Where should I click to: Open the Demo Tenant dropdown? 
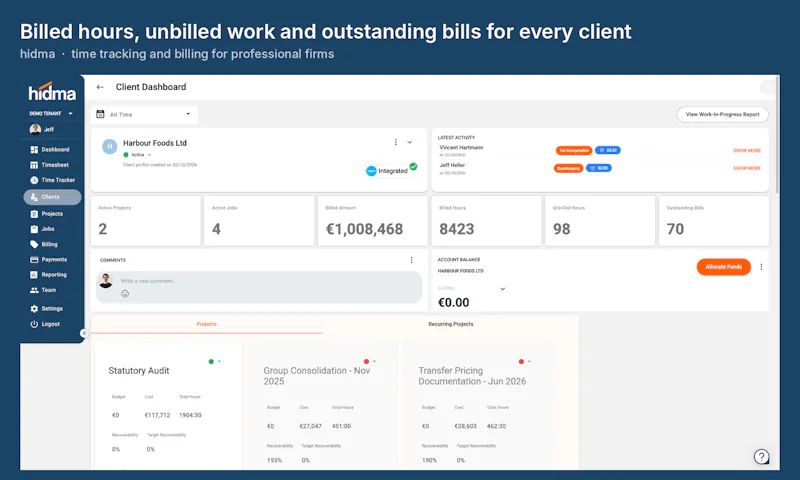pos(51,113)
